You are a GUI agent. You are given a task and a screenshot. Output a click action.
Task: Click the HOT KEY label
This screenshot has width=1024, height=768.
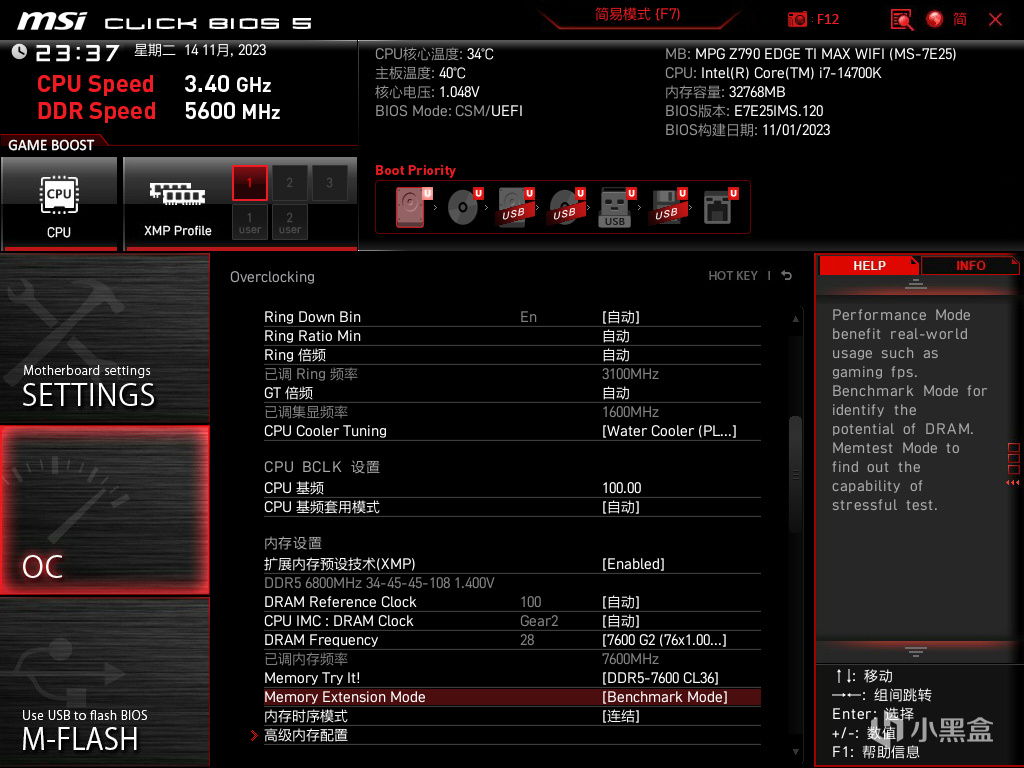coord(733,276)
